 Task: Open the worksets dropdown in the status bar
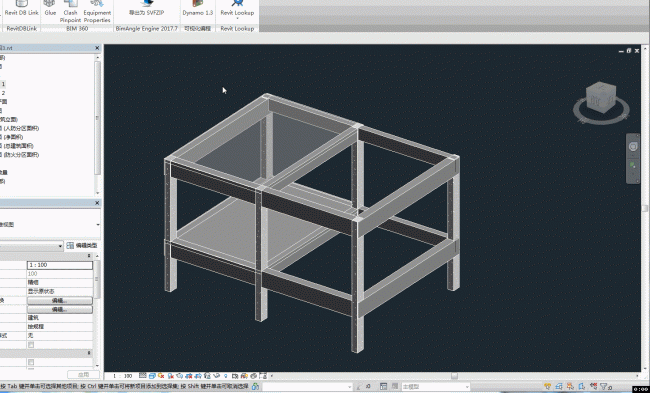pyautogui.click(x=307, y=387)
